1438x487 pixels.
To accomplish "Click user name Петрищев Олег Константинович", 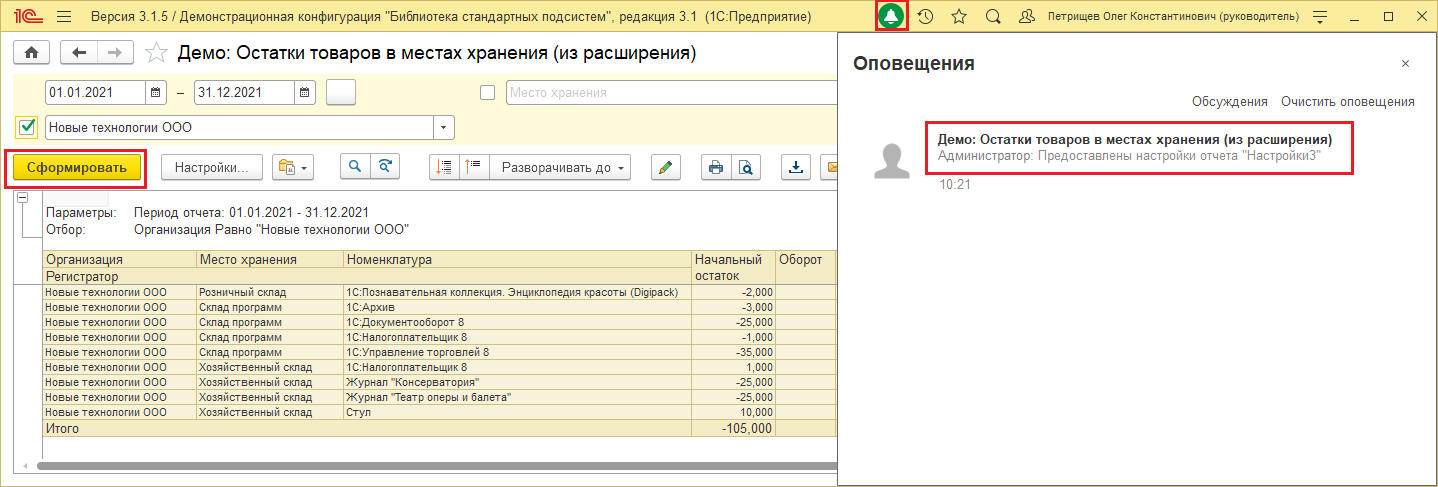I will 1173,17.
